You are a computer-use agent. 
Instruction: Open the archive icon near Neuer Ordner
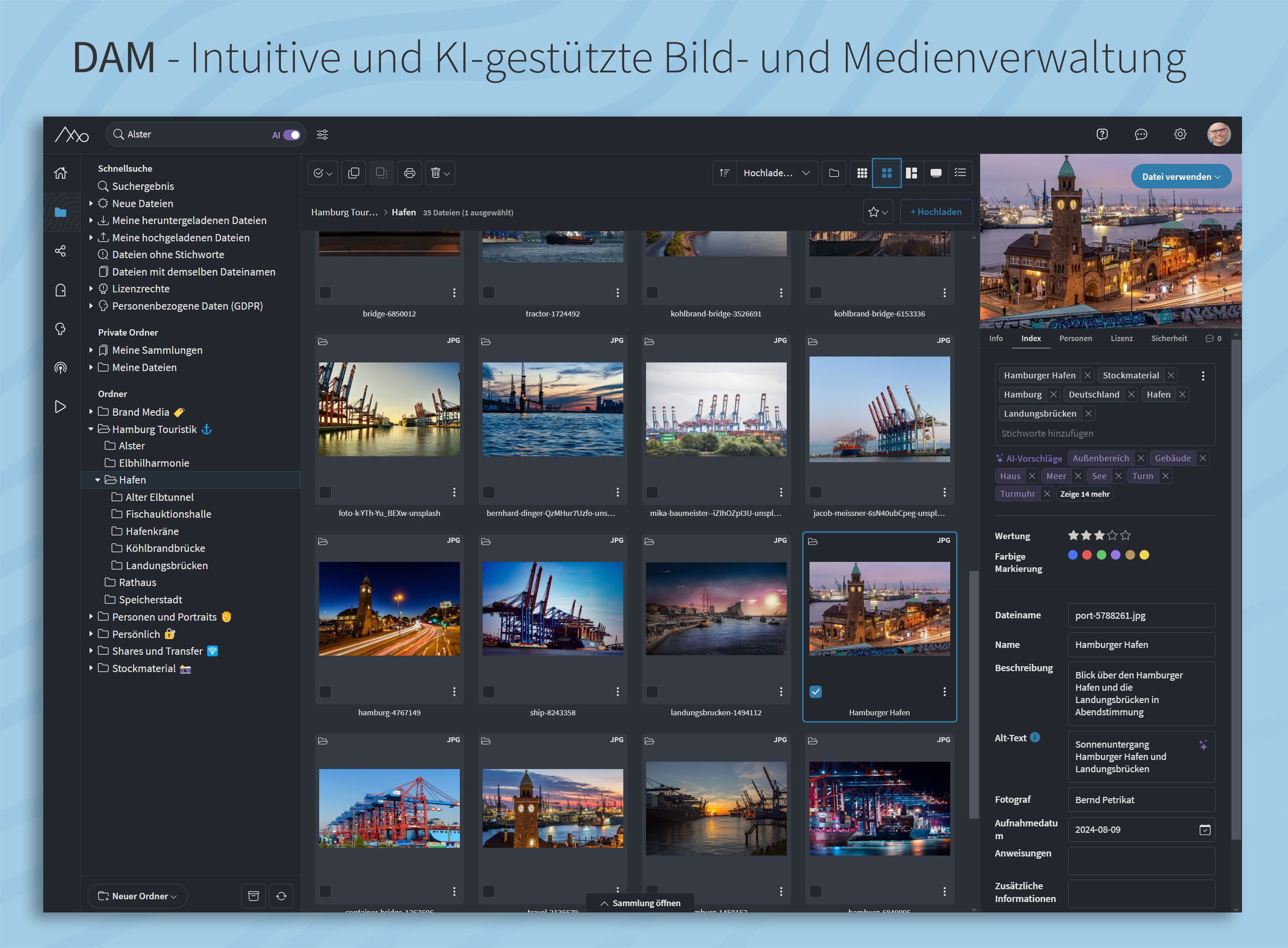pos(254,896)
